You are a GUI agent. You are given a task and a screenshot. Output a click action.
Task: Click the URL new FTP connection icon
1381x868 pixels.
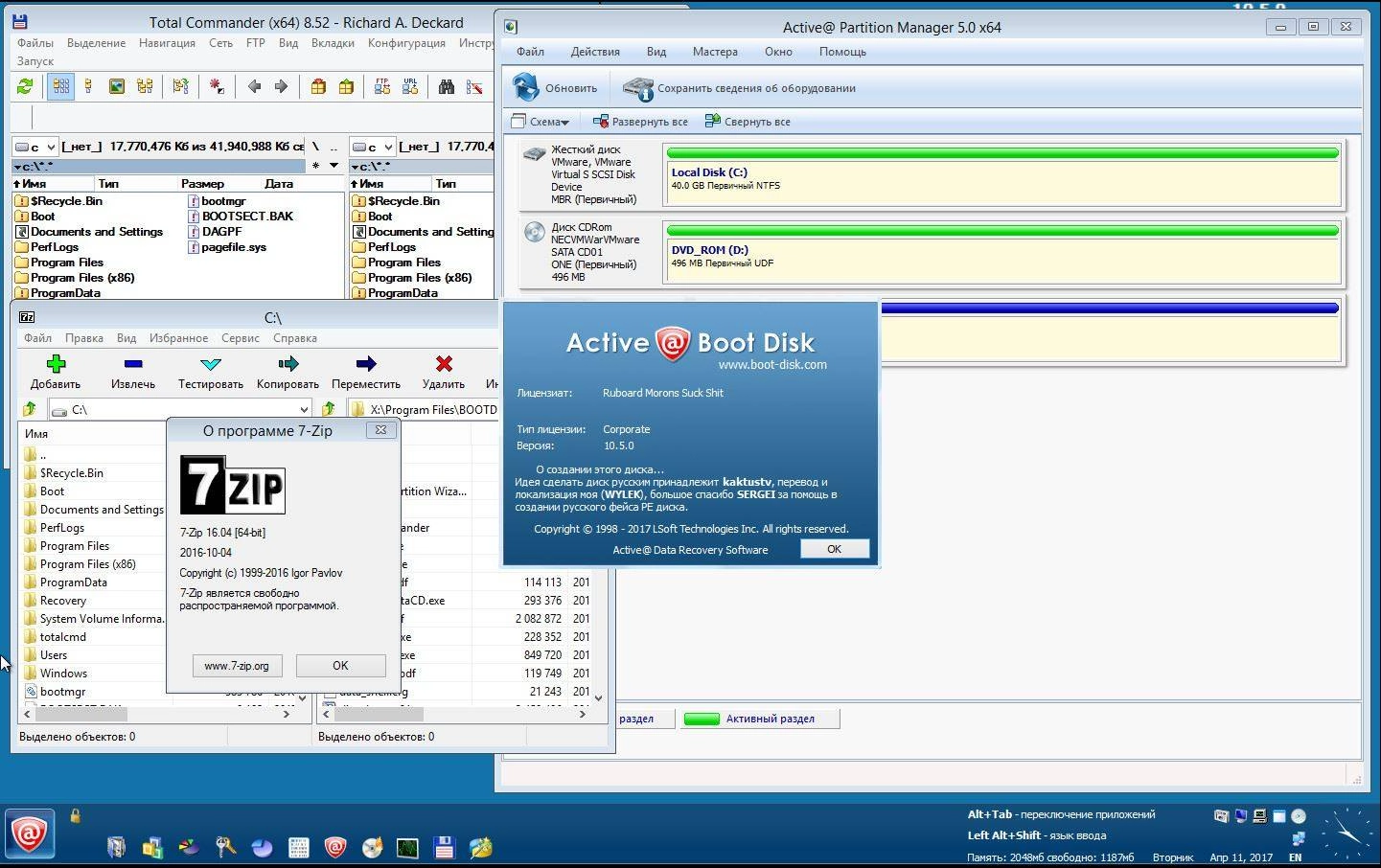410,86
